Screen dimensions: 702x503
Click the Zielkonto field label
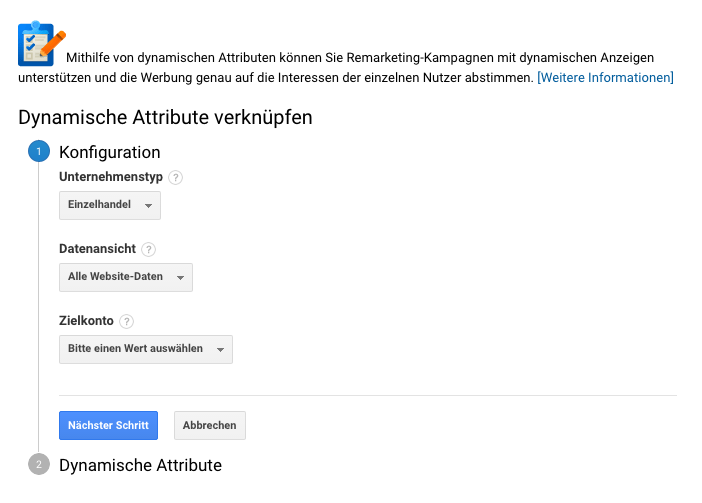86,321
